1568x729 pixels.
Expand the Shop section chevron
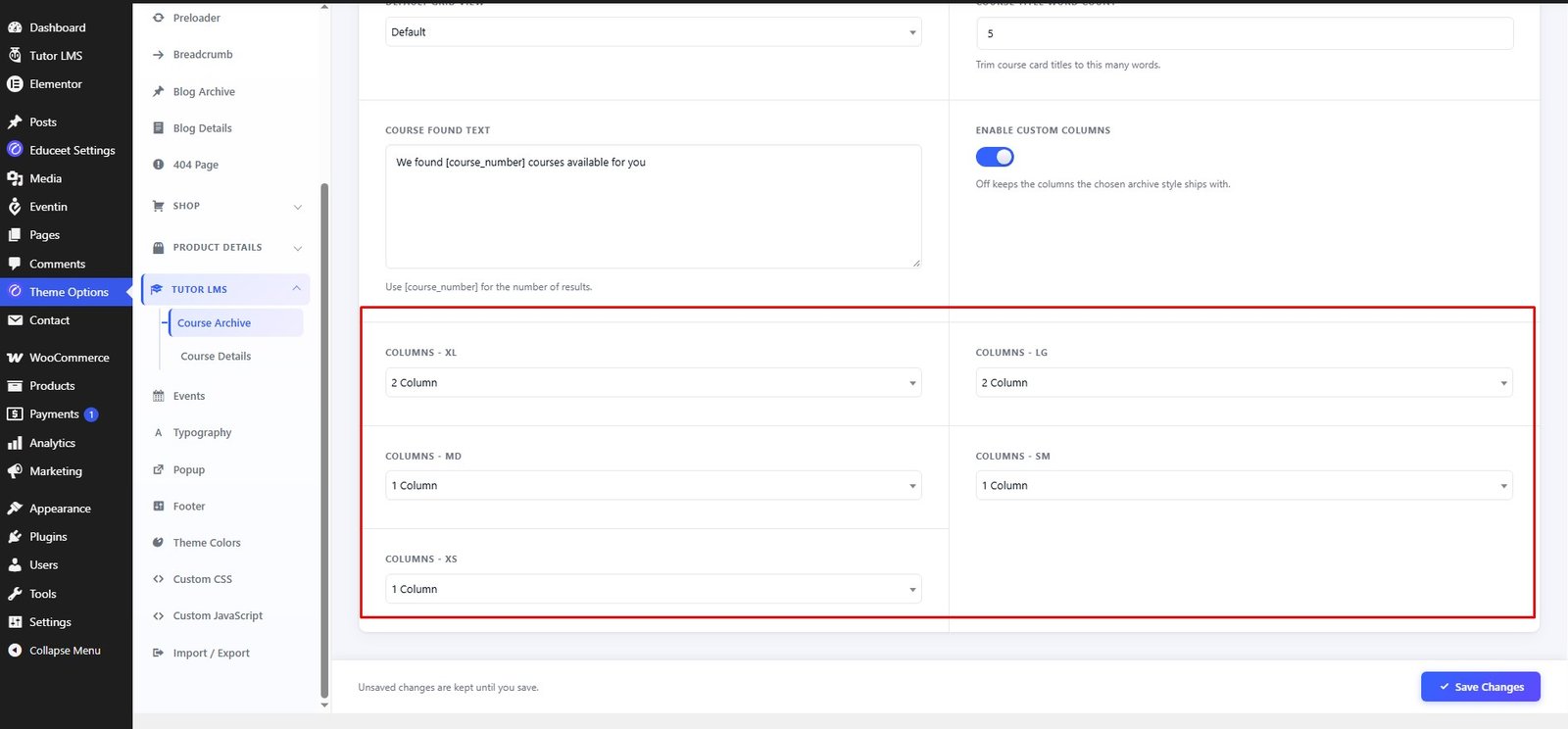tap(298, 207)
